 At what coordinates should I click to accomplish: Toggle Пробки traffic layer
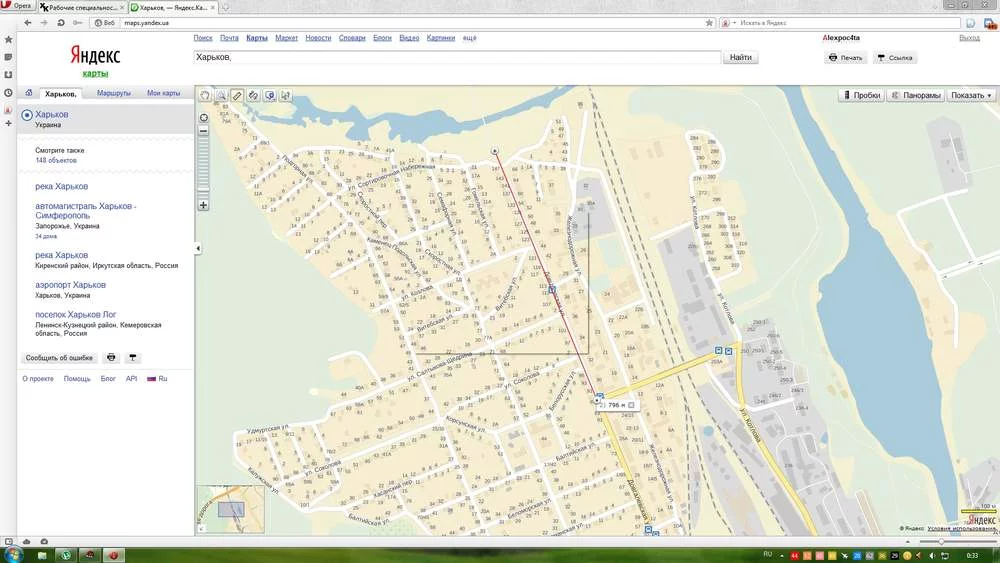861,96
